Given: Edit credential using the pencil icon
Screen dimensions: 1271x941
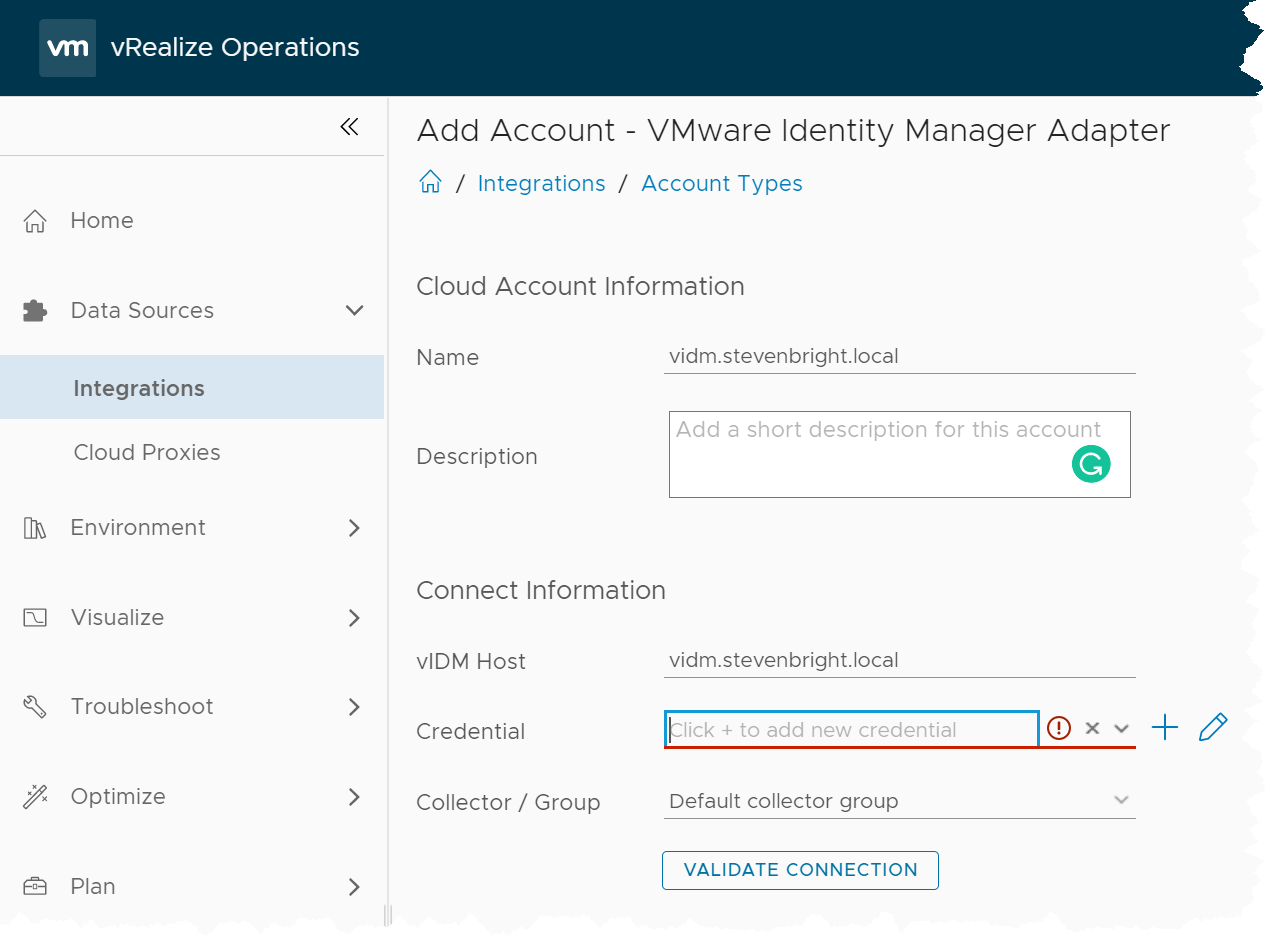Looking at the screenshot, I should pos(1212,728).
